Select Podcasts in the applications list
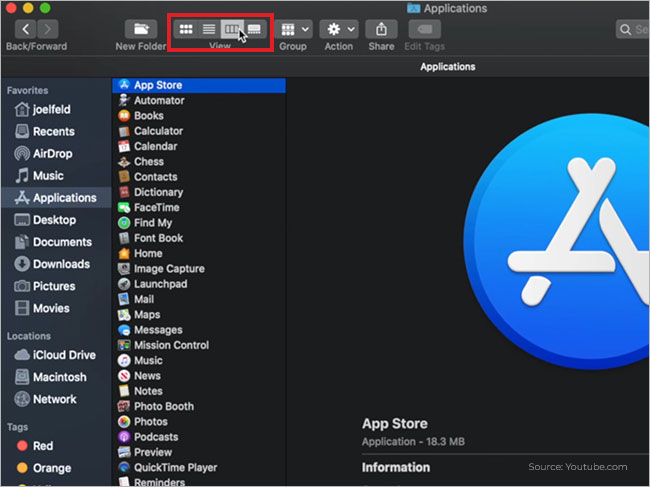This screenshot has width=650, height=487. [199, 437]
